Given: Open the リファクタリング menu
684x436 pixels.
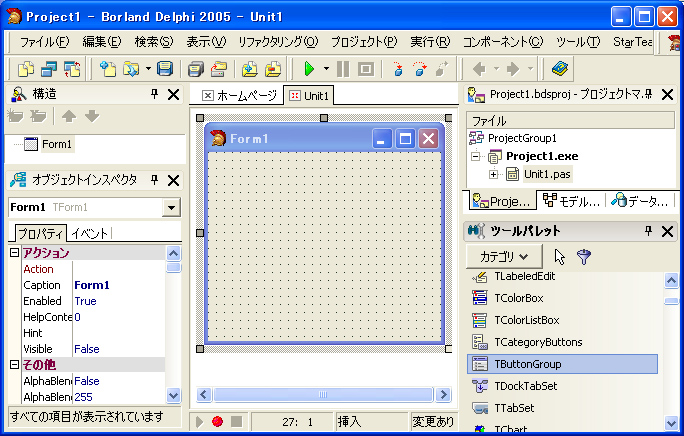Looking at the screenshot, I should [x=278, y=41].
